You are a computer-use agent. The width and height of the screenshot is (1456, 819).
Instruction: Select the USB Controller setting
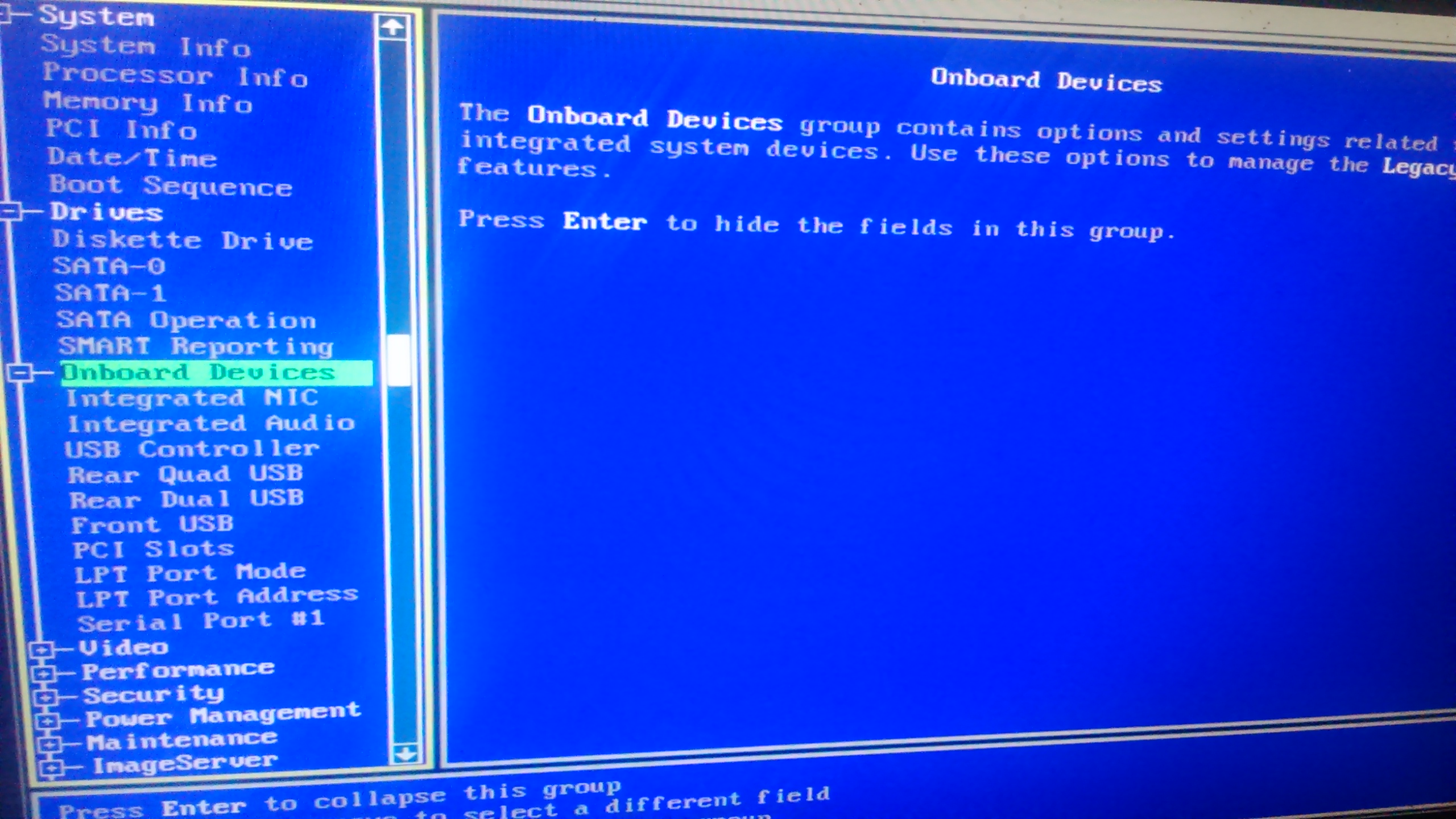click(193, 448)
